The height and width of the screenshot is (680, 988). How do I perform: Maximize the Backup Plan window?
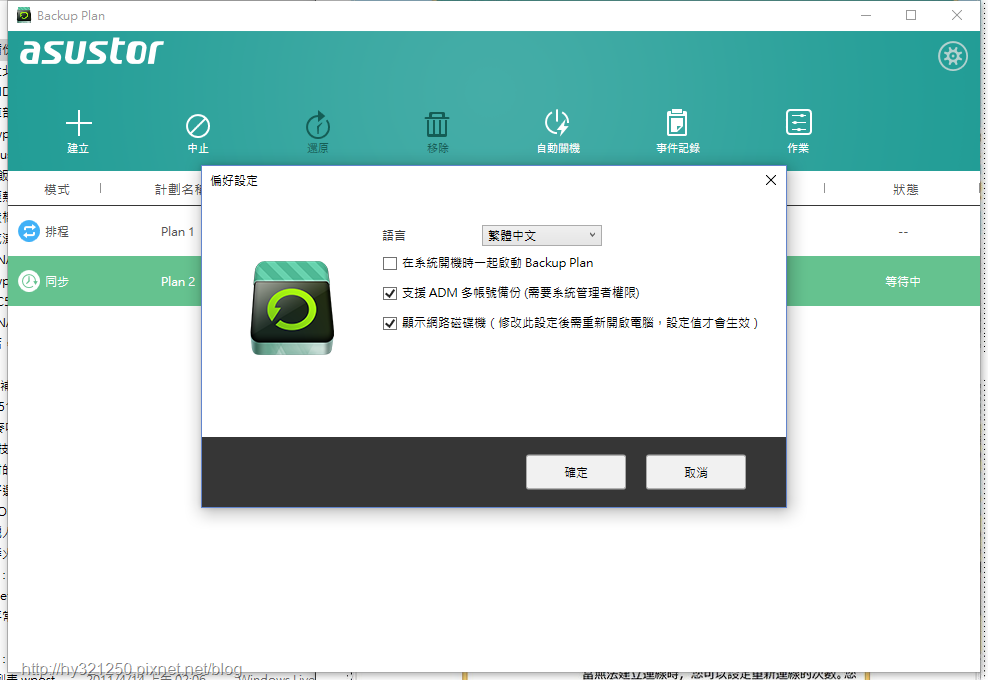click(x=911, y=15)
